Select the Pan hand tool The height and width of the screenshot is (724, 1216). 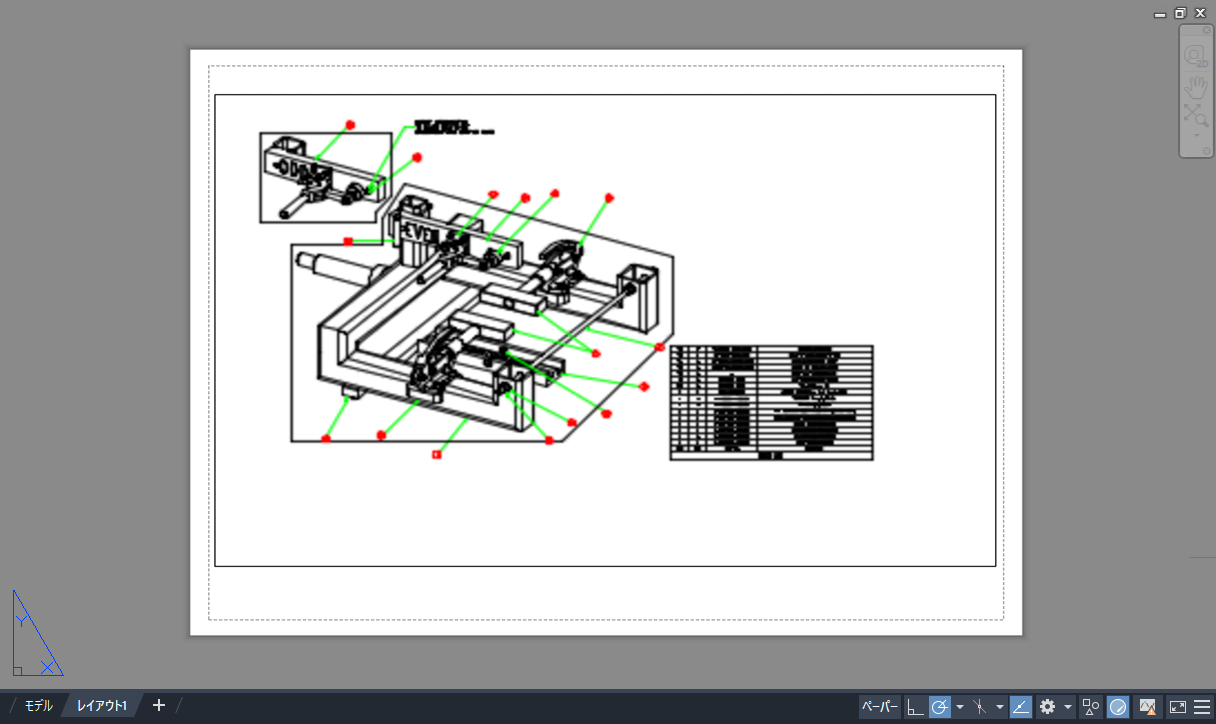click(x=1196, y=86)
